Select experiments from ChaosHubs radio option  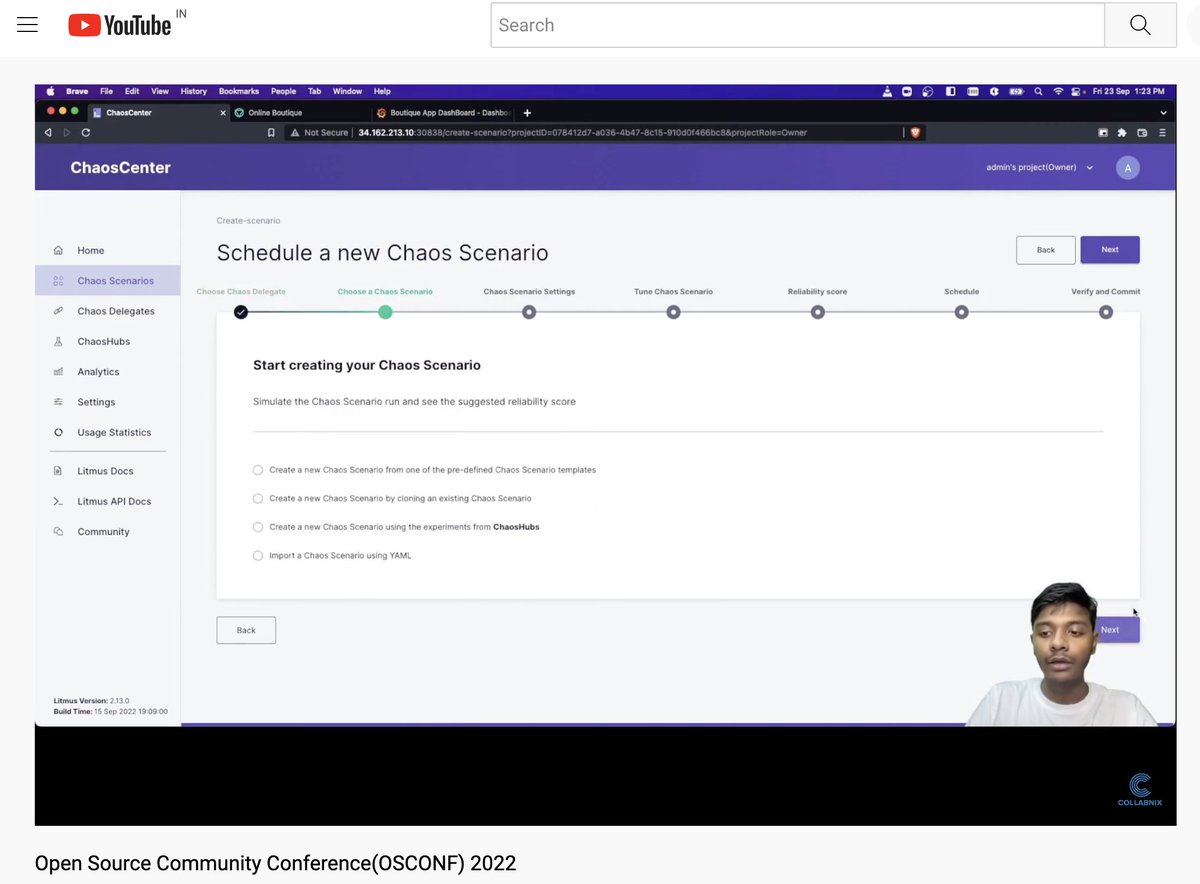tap(258, 527)
